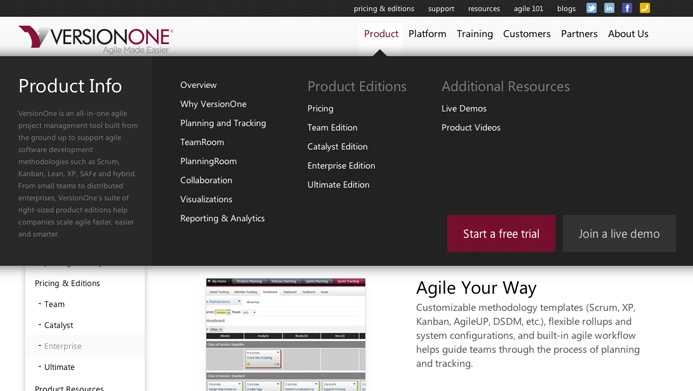The width and height of the screenshot is (693, 391).
Task: Click the Product Info heading
Action: pyautogui.click(x=70, y=86)
